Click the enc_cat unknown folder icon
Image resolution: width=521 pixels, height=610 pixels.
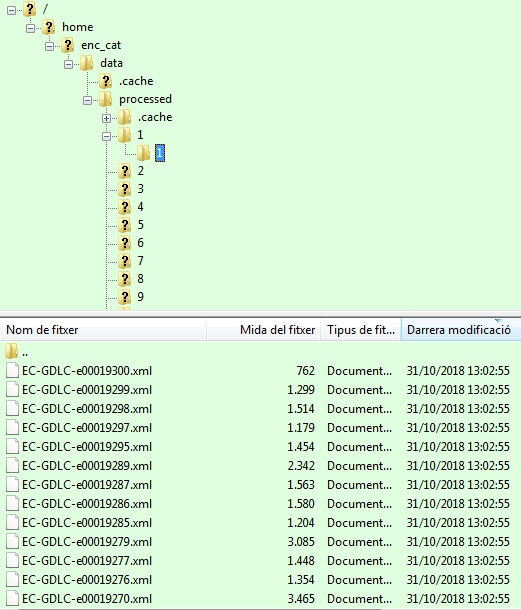(68, 45)
